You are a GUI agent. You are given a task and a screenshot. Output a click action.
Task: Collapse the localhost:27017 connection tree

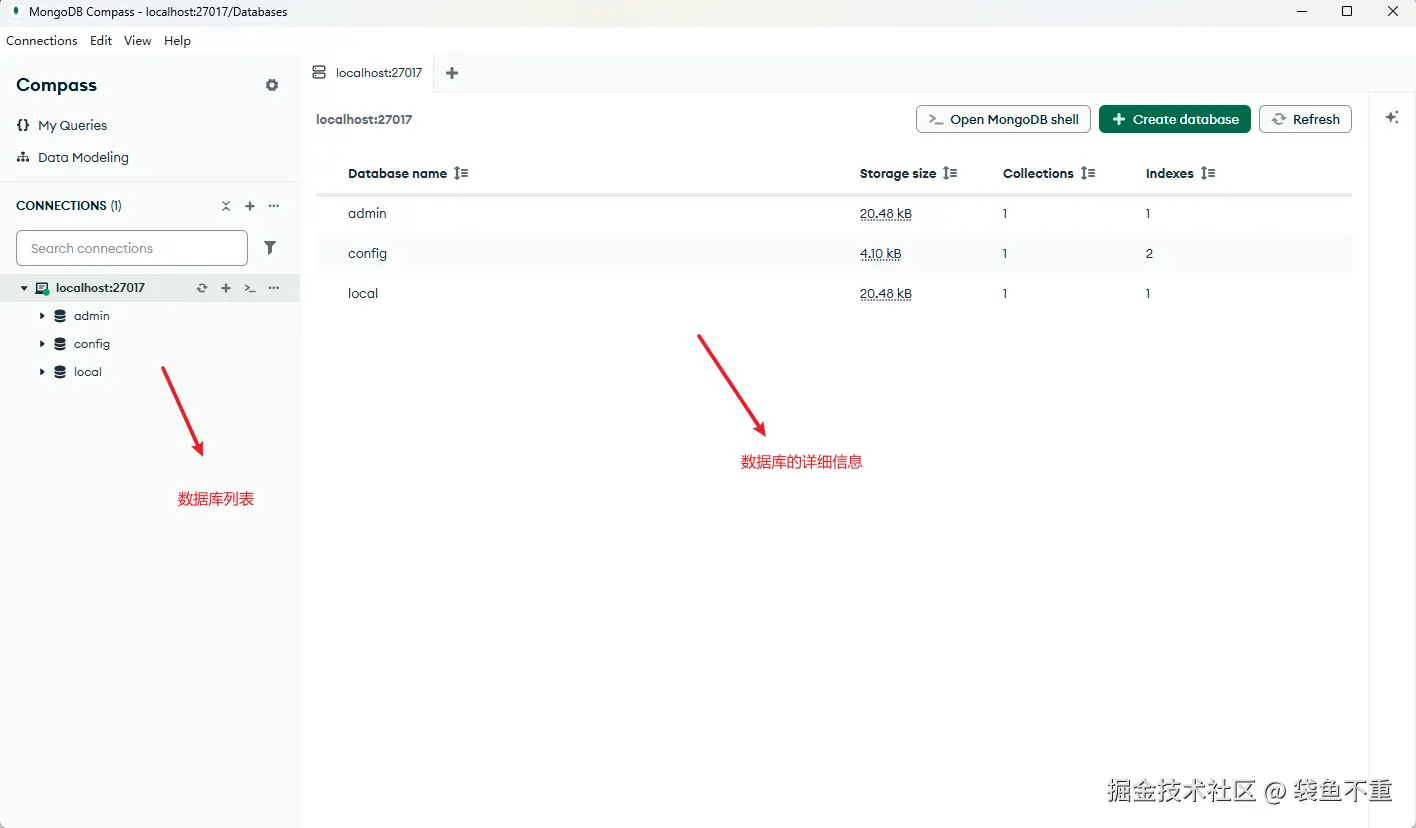24,288
